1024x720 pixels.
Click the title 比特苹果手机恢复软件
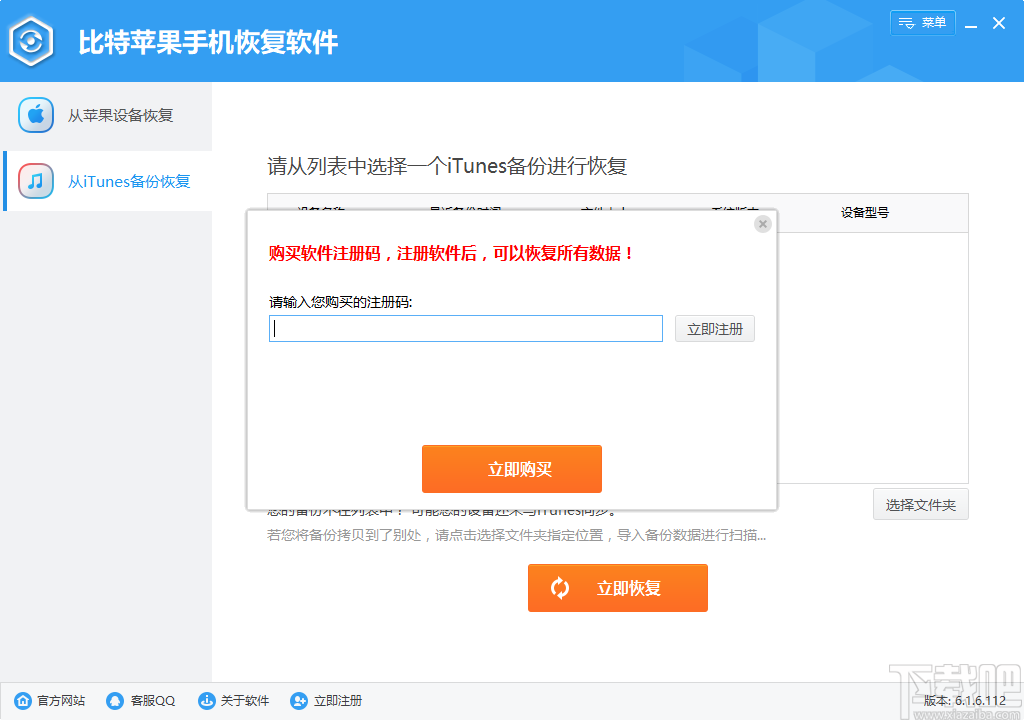tap(208, 42)
